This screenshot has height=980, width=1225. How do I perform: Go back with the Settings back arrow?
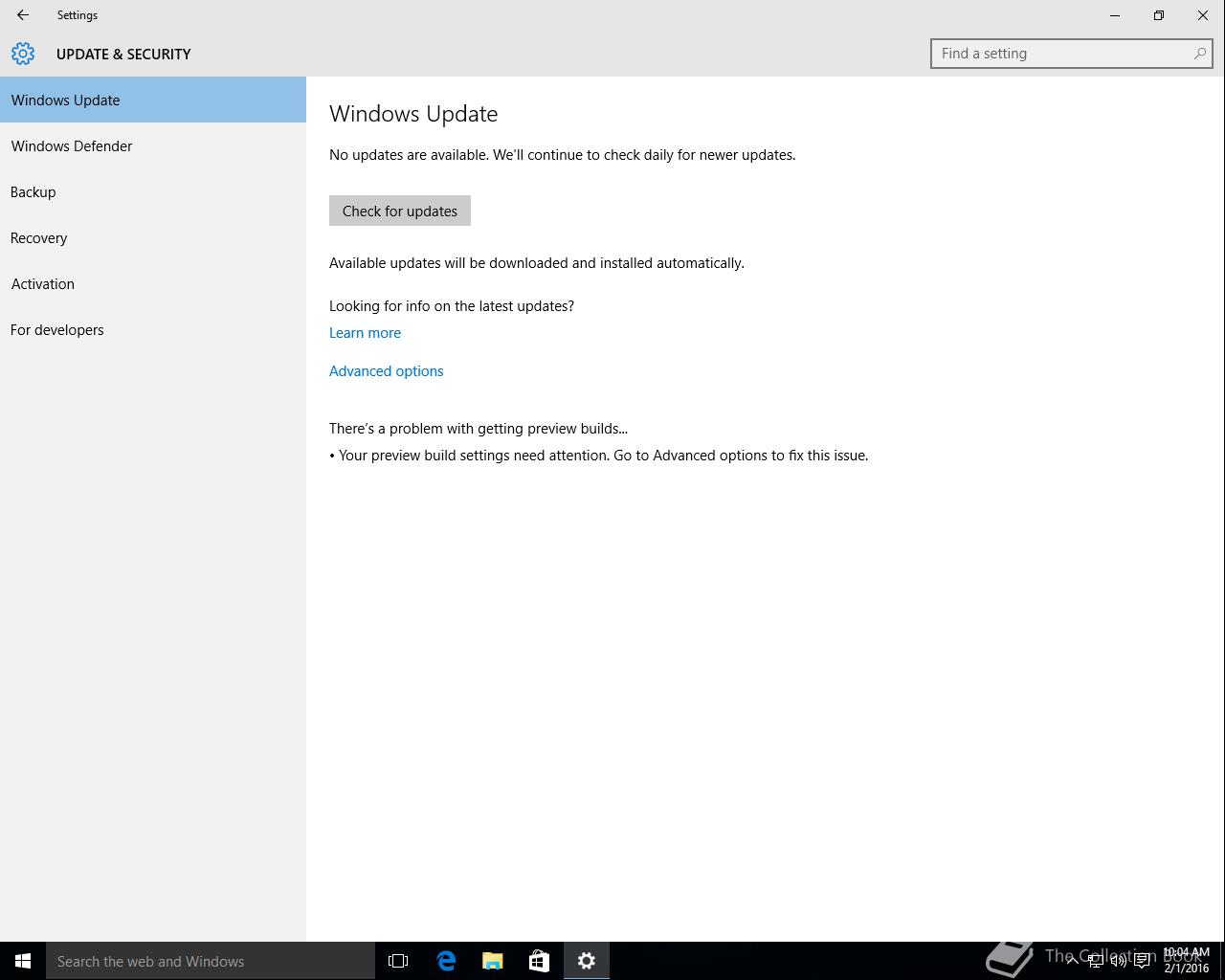point(23,15)
